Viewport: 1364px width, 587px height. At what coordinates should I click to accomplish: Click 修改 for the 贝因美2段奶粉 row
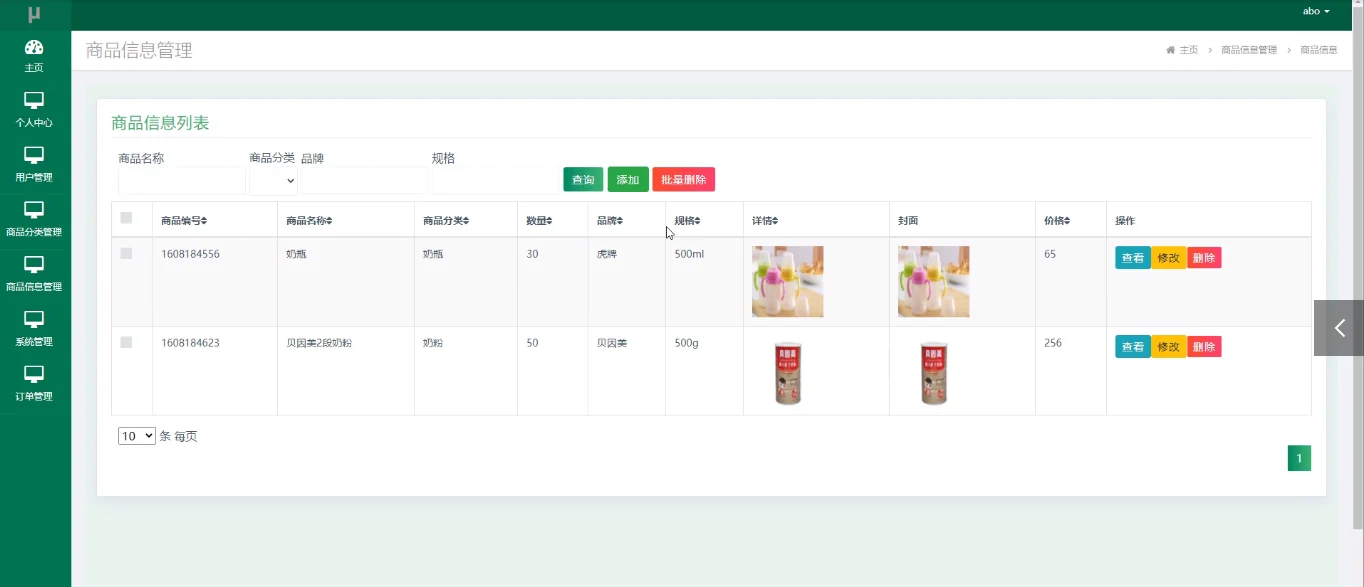1169,347
